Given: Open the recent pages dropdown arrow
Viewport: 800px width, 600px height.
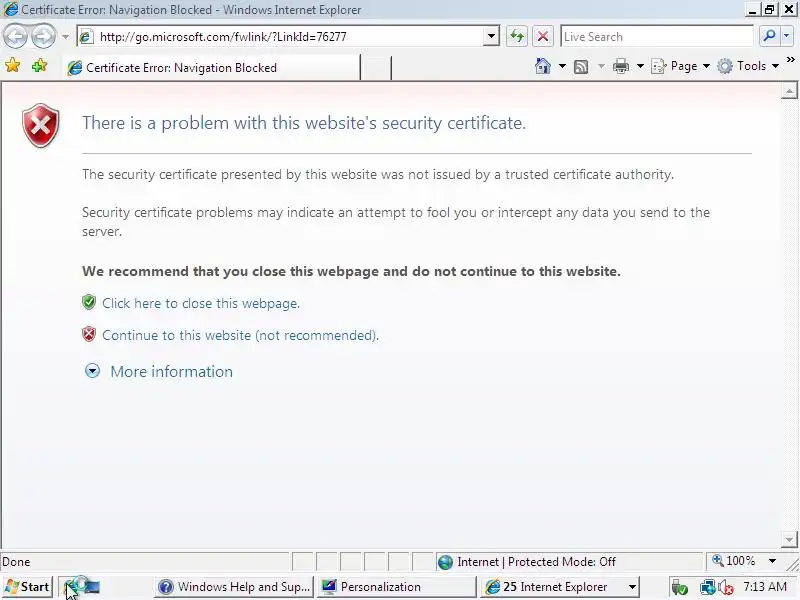Looking at the screenshot, I should 65,37.
